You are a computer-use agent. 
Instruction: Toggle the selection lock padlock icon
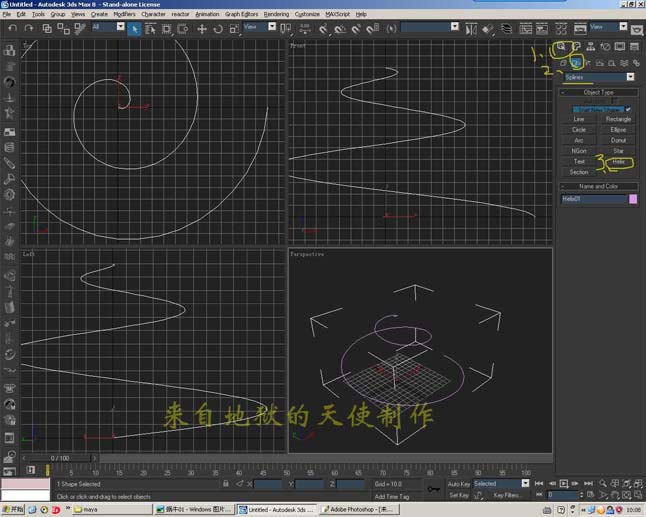[x=225, y=484]
